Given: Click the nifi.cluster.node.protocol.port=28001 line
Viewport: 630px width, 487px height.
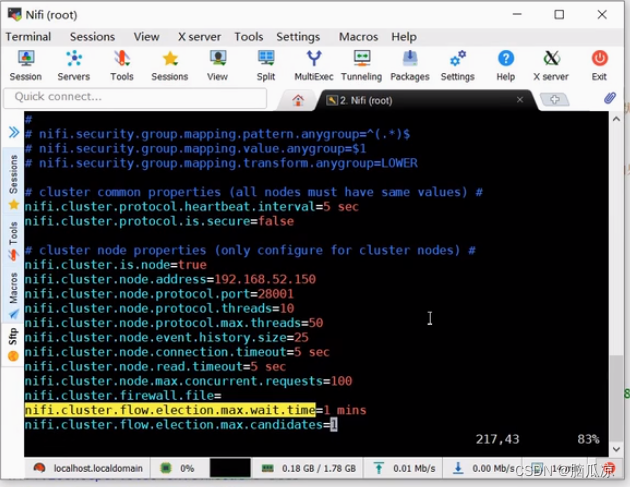Looking at the screenshot, I should (x=159, y=294).
